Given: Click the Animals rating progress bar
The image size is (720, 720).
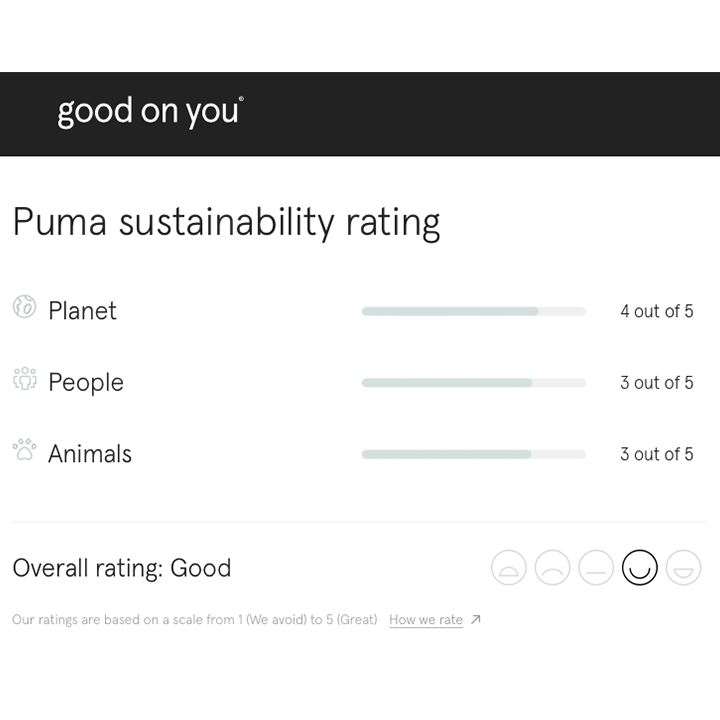Looking at the screenshot, I should pos(474,454).
